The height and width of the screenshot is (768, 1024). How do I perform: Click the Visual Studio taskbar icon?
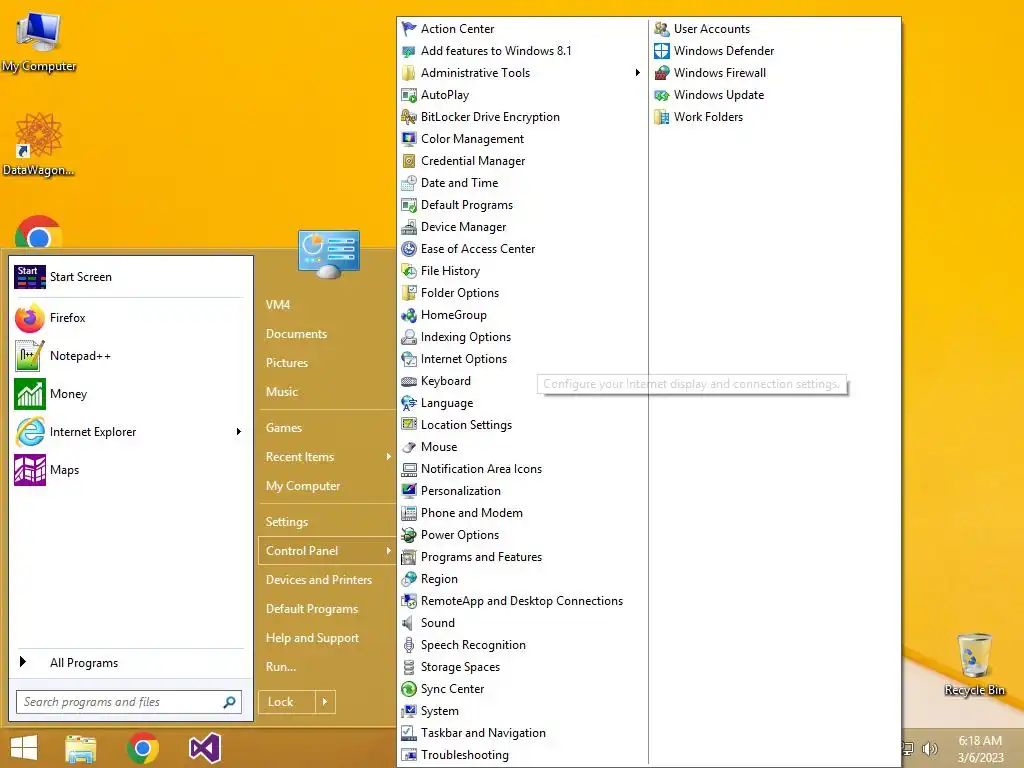(204, 748)
